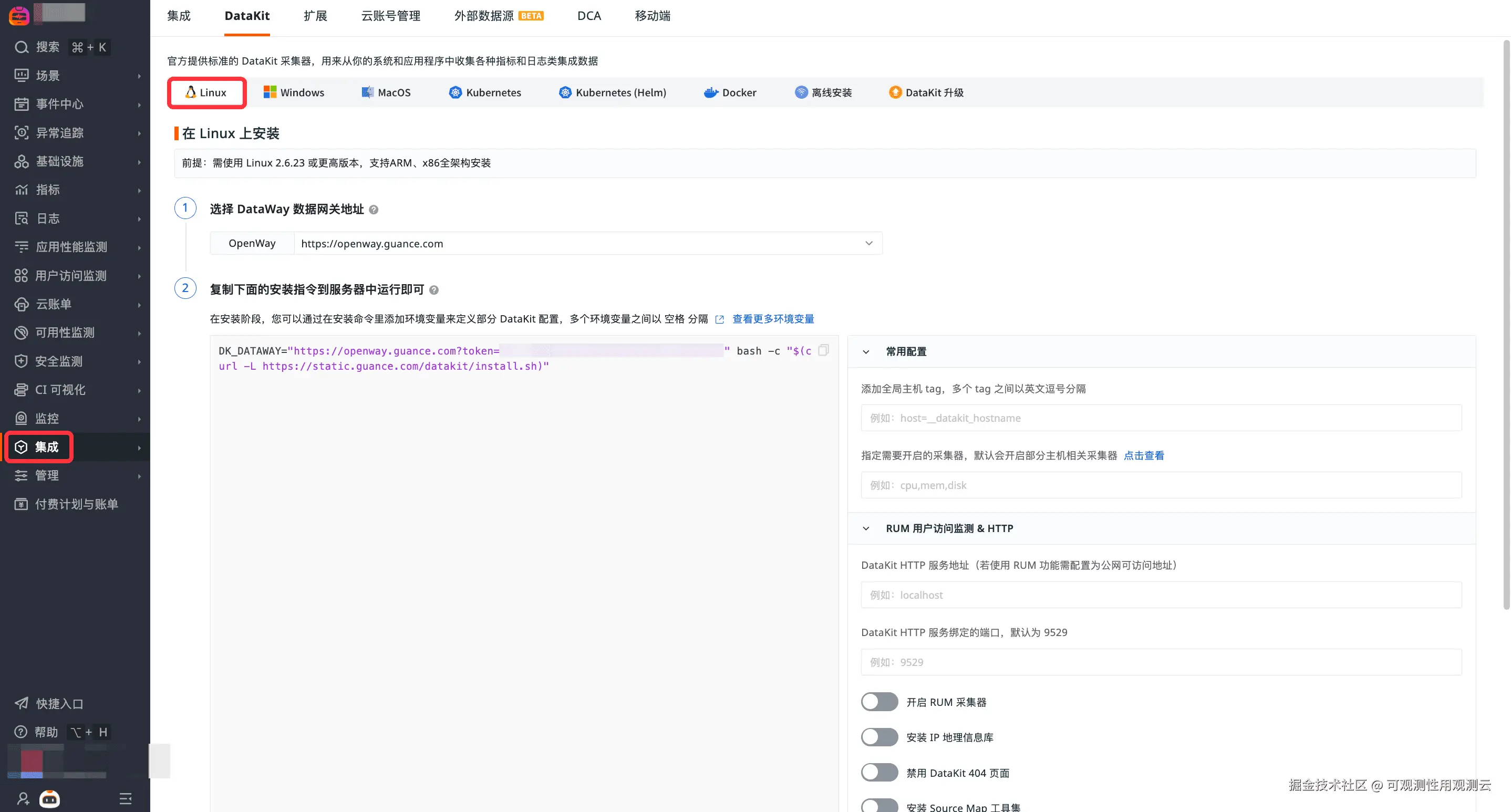Open the 安全监测 shield icon in sidebar
The image size is (1511, 812).
(x=21, y=361)
